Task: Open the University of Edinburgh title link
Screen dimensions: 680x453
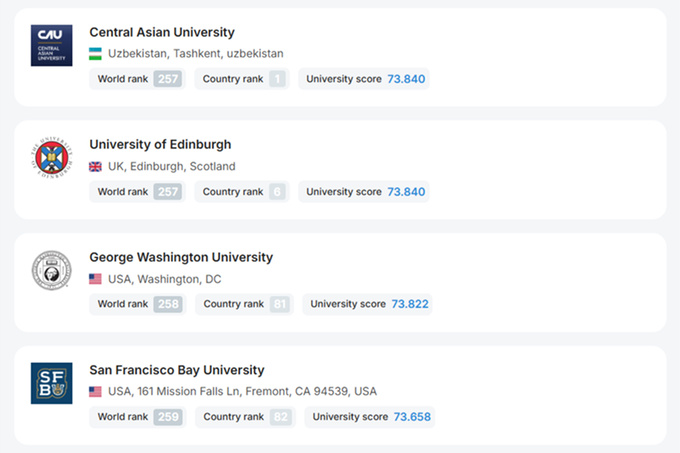Action: coord(160,145)
